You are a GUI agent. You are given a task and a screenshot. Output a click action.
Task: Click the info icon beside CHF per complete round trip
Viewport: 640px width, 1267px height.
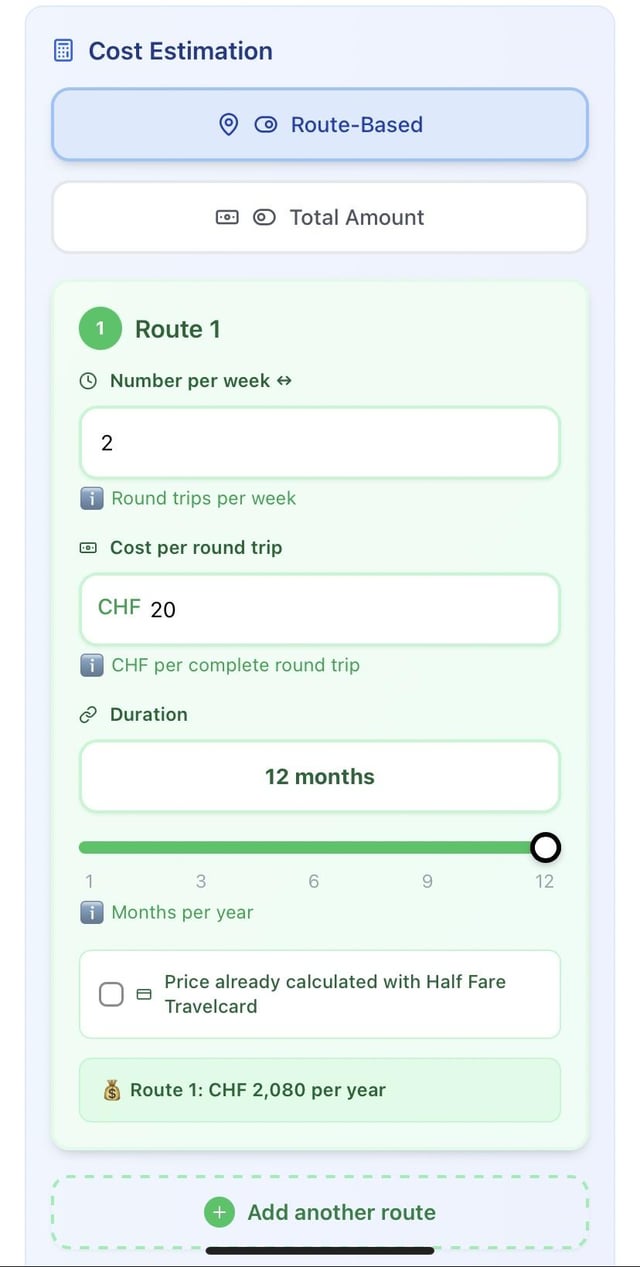[x=92, y=665]
